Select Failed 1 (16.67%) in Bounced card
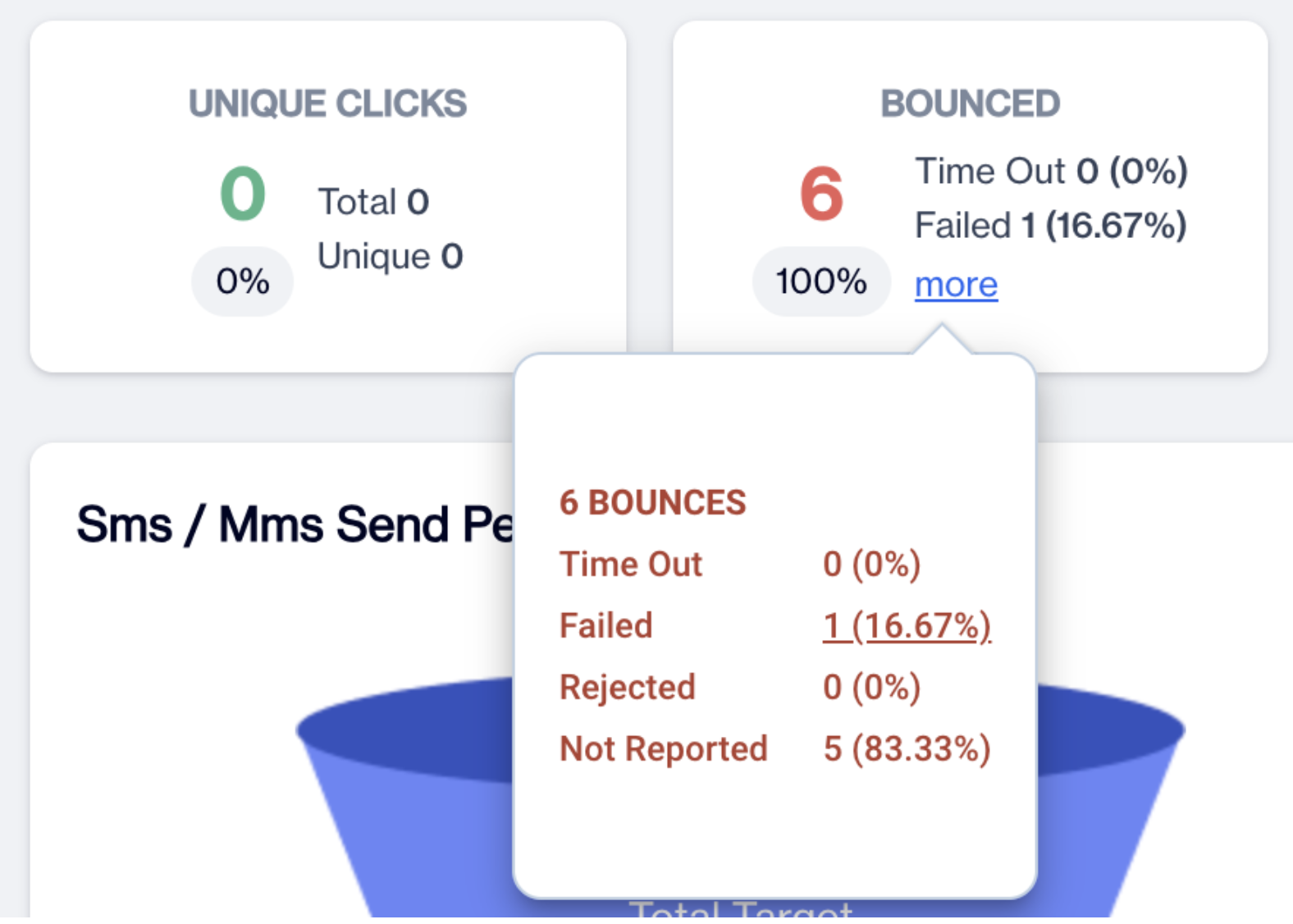This screenshot has width=1293, height=924. coord(1051,226)
